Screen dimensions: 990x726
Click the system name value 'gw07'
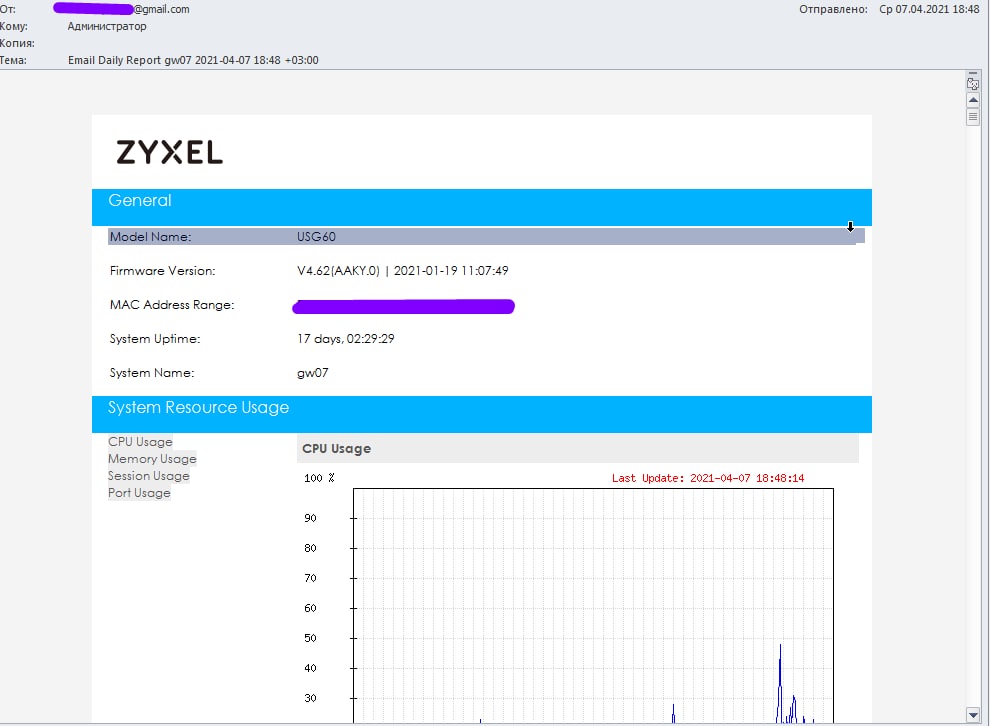(313, 373)
